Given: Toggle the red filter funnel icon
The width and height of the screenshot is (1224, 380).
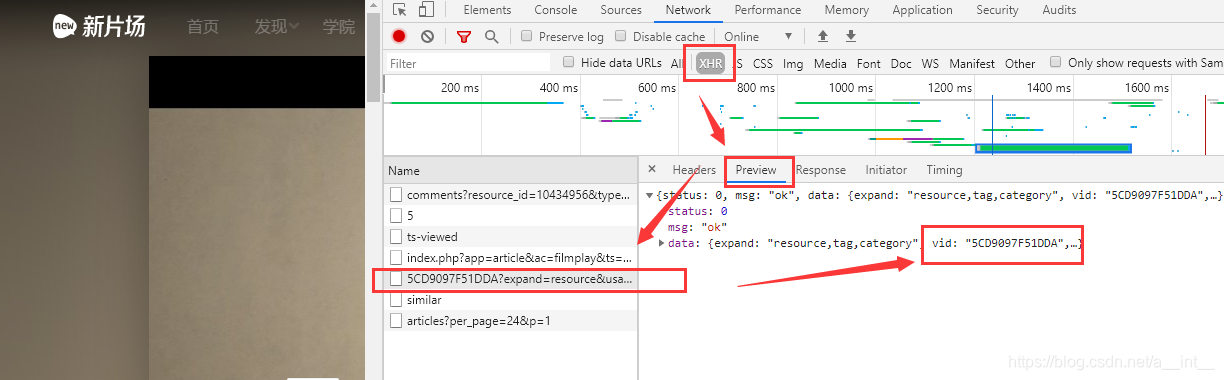Looking at the screenshot, I should [x=464, y=36].
